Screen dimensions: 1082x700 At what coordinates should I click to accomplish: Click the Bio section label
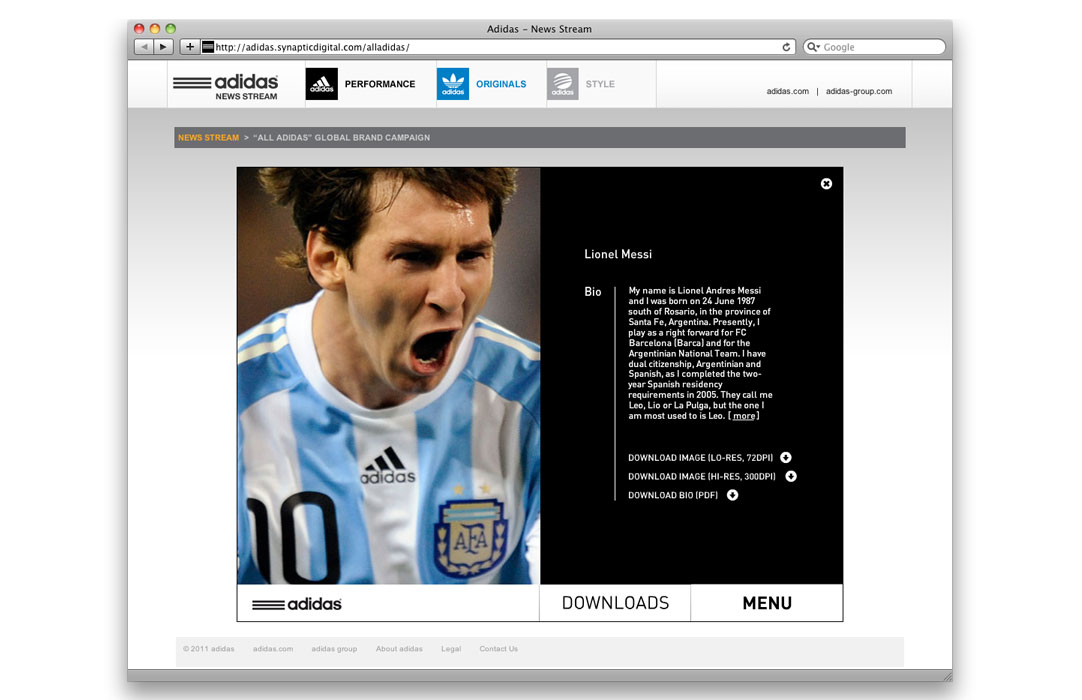point(593,292)
